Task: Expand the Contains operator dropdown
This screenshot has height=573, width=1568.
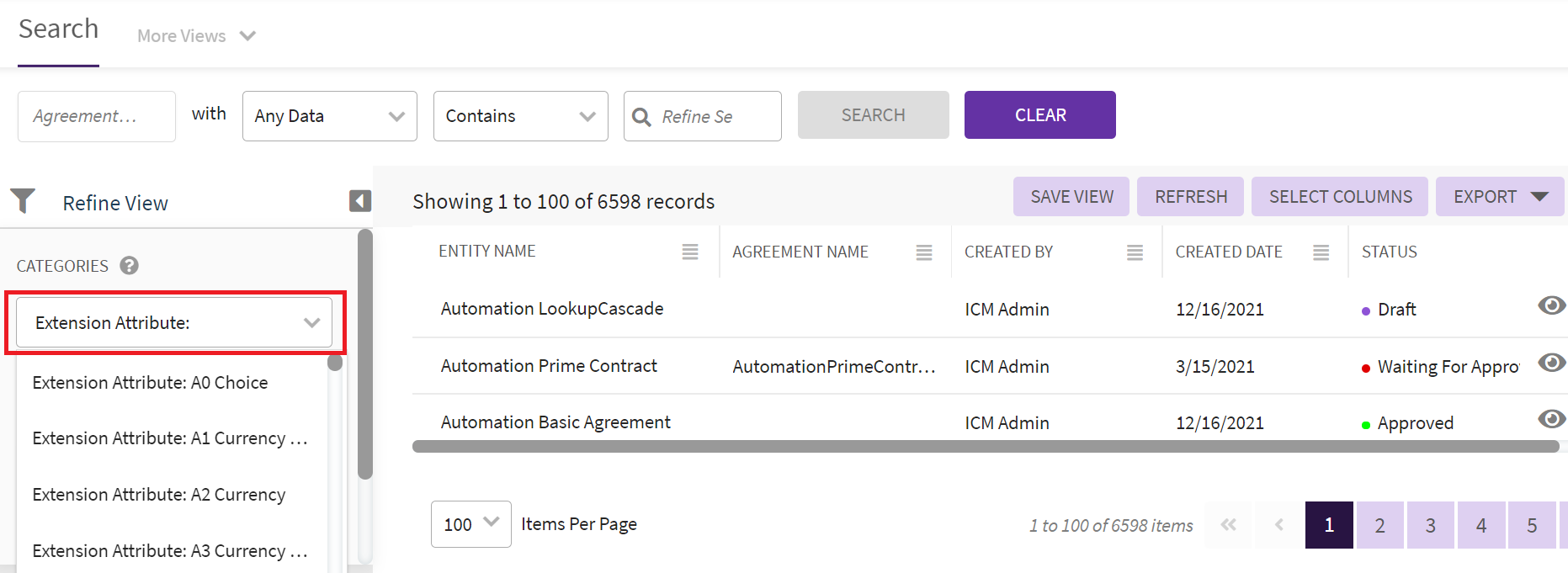Action: tap(520, 116)
